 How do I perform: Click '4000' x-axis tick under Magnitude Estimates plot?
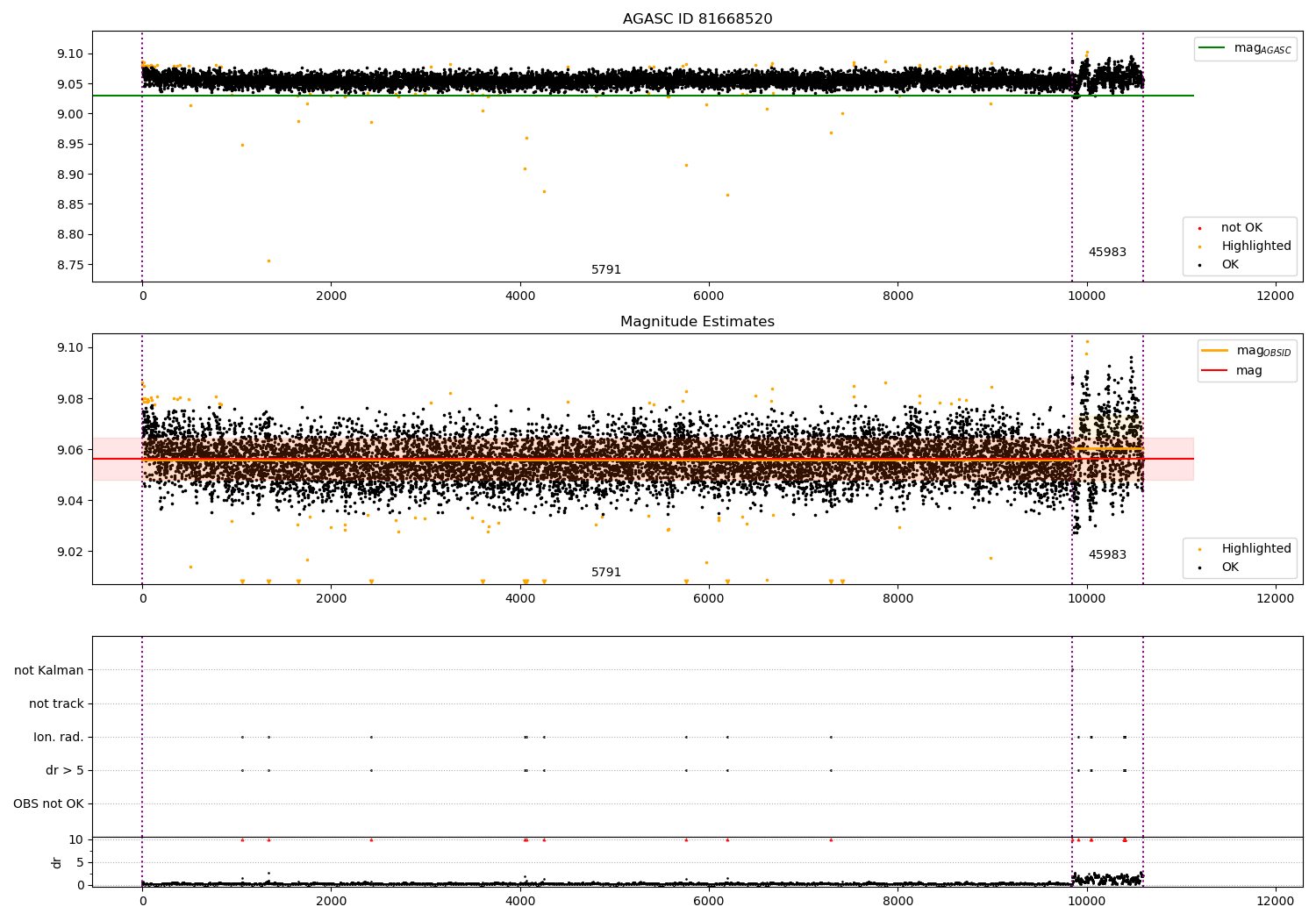pyautogui.click(x=520, y=599)
